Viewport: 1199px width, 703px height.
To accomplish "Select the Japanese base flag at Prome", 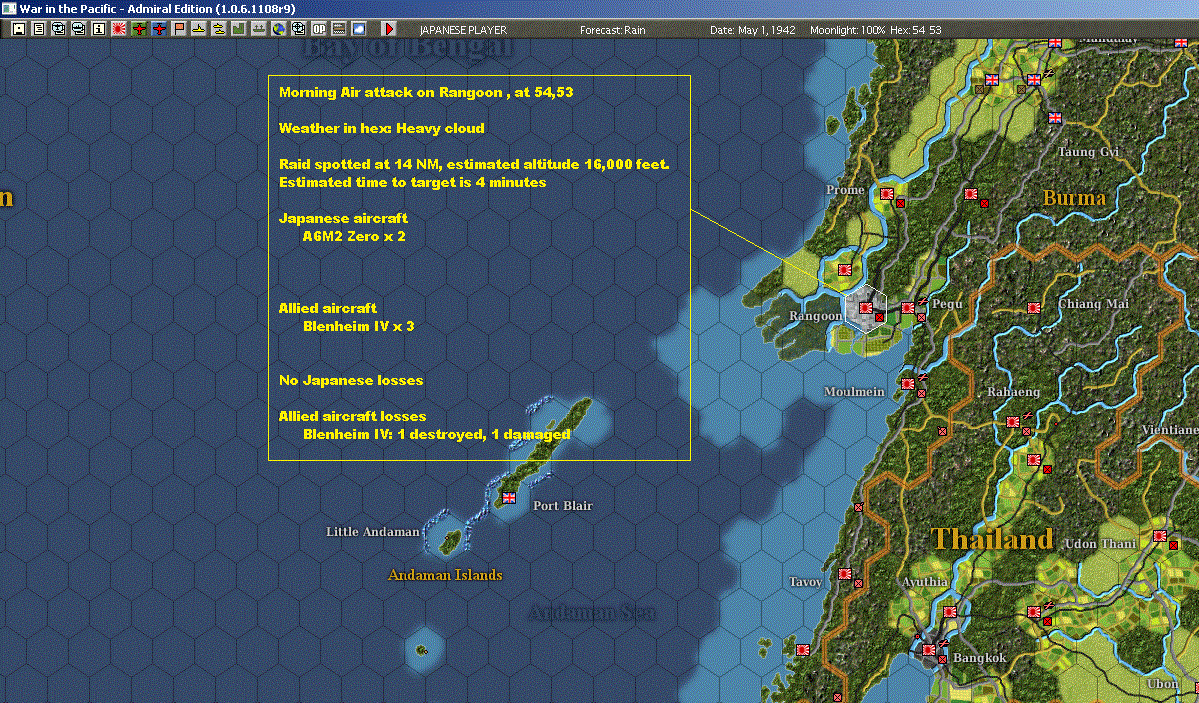I will 887,194.
